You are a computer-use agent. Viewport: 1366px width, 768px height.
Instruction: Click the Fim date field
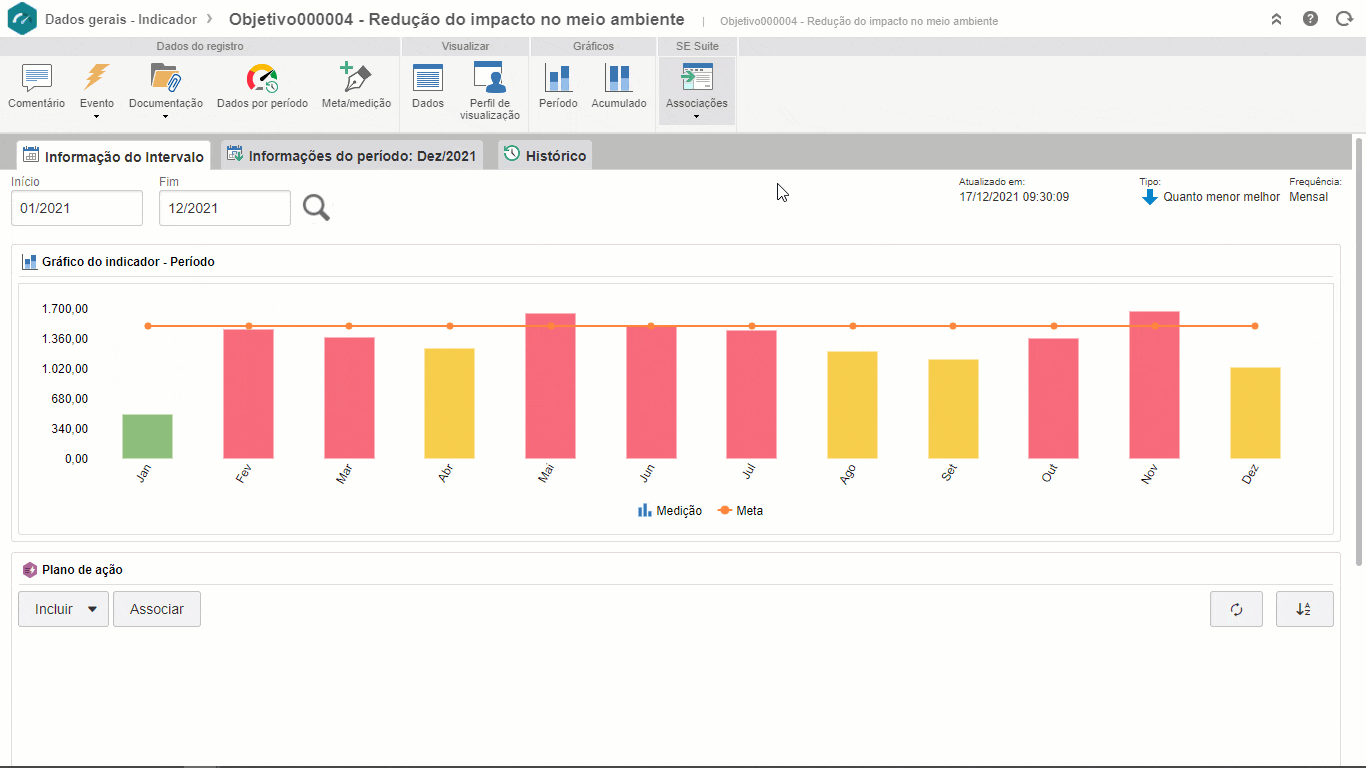(225, 208)
